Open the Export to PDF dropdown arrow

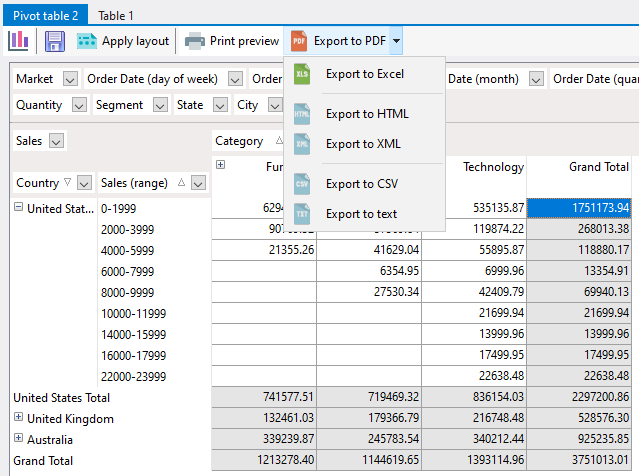pyautogui.click(x=397, y=41)
